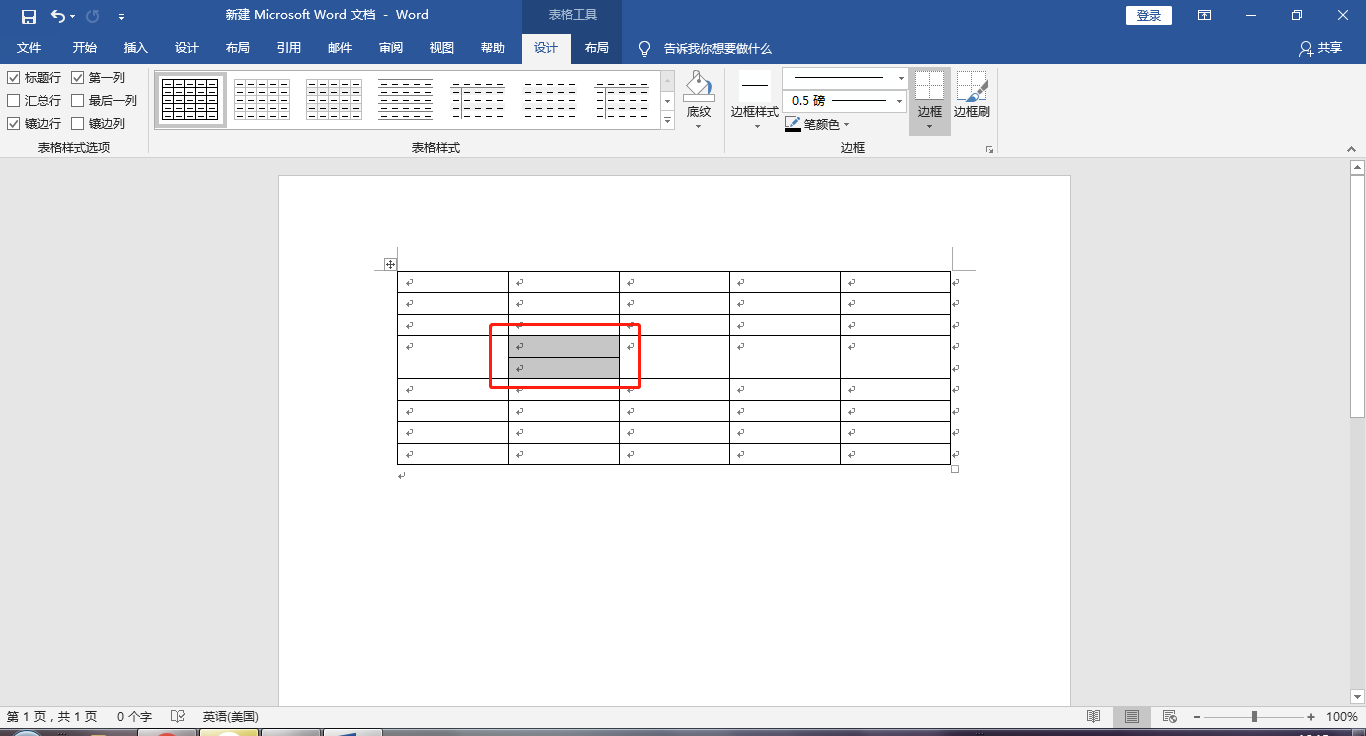Click the proofing check icon in status bar
Image resolution: width=1366 pixels, height=736 pixels.
point(178,717)
